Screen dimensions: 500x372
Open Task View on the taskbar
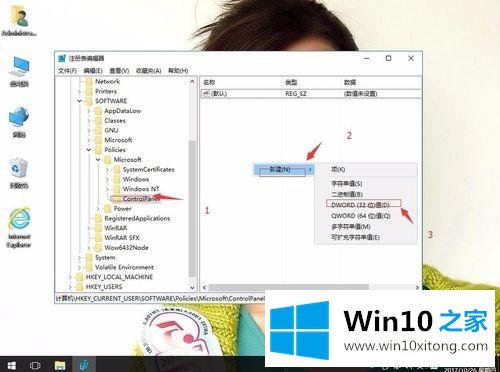click(35, 365)
